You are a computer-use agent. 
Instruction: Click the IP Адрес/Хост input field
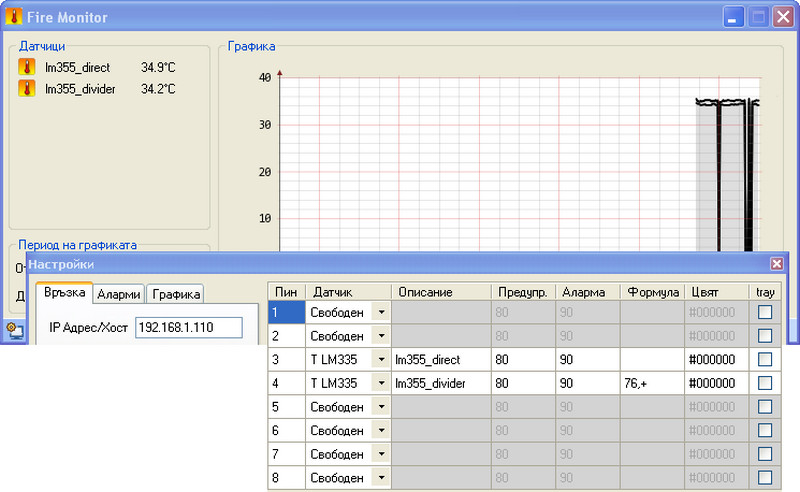tap(189, 328)
